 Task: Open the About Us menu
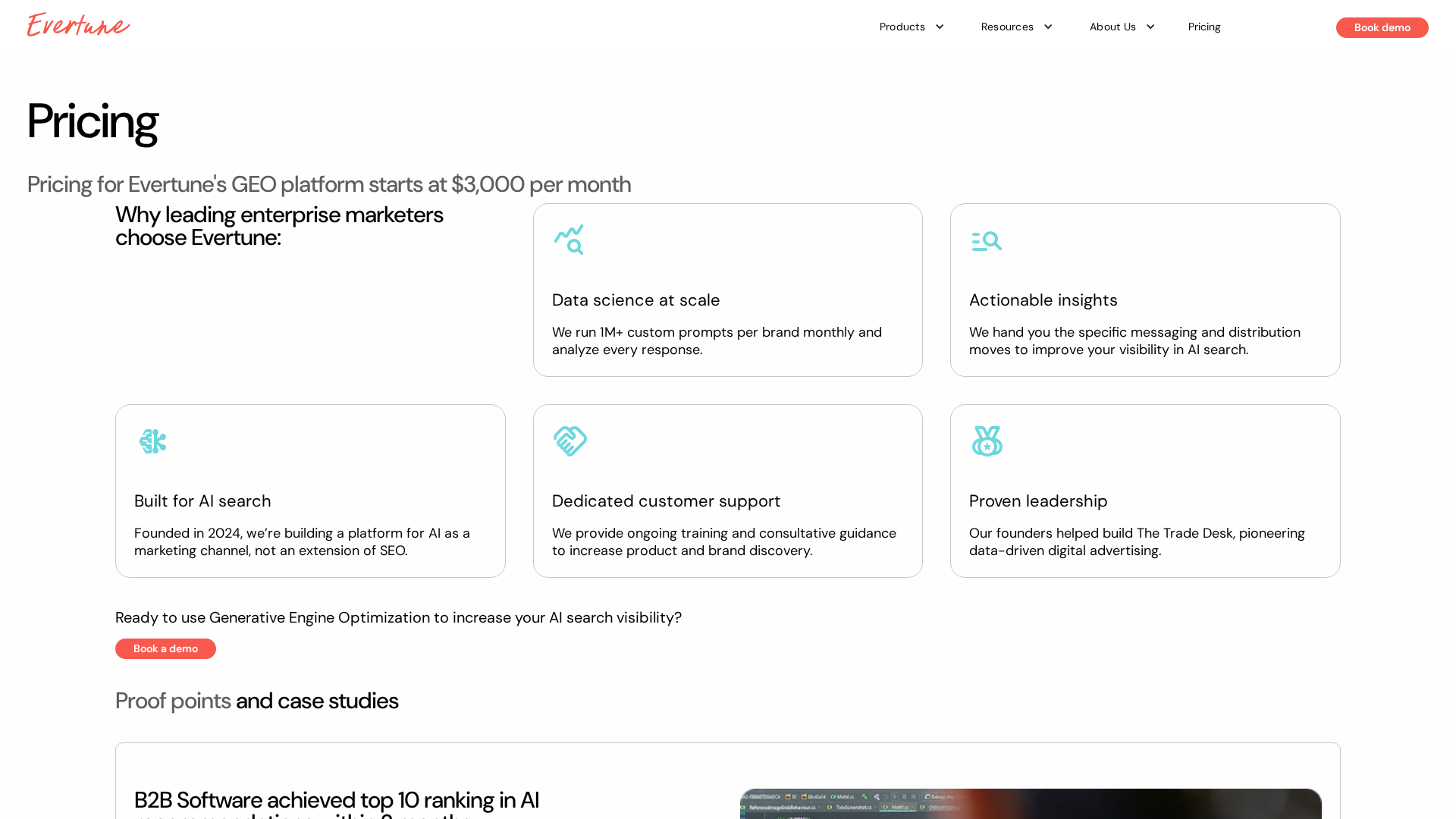coord(1112,27)
